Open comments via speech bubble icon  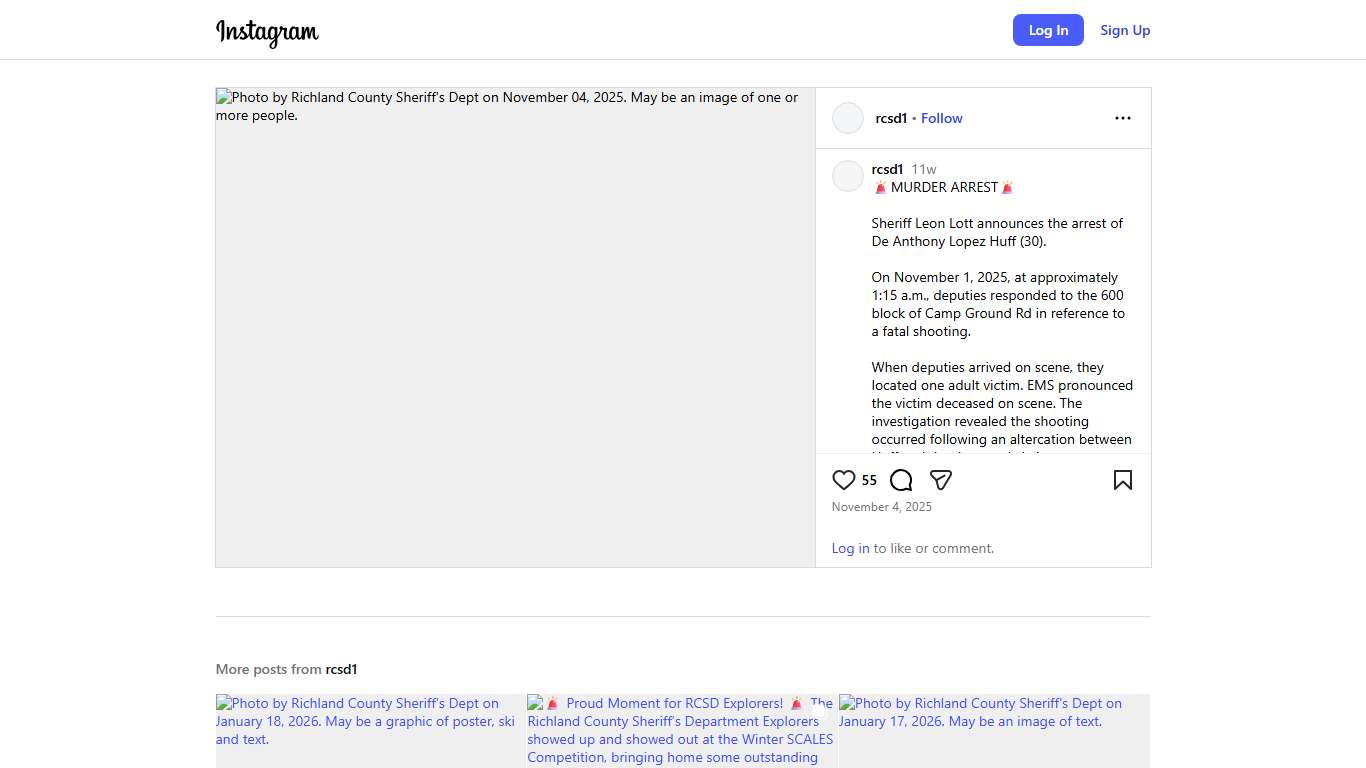[x=901, y=480]
